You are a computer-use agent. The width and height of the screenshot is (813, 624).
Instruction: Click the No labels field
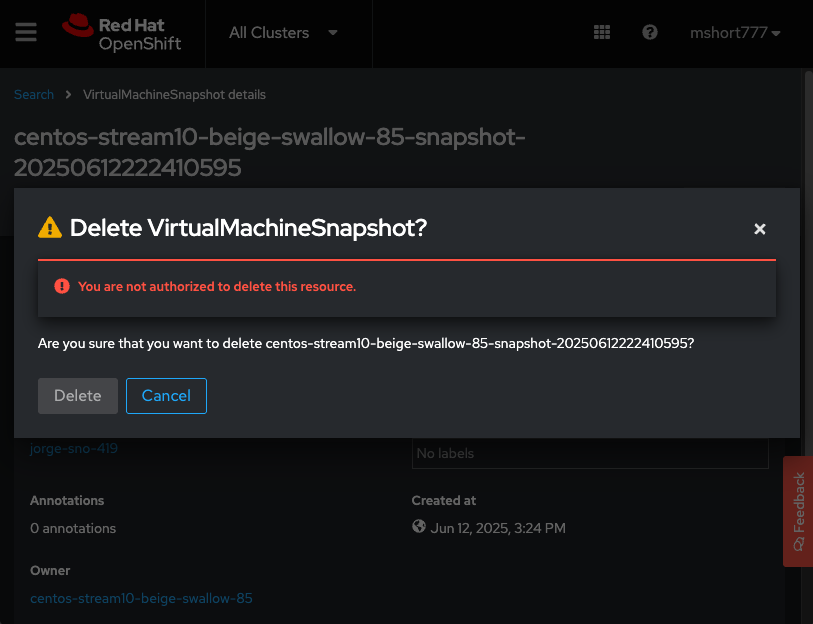[x=590, y=454]
